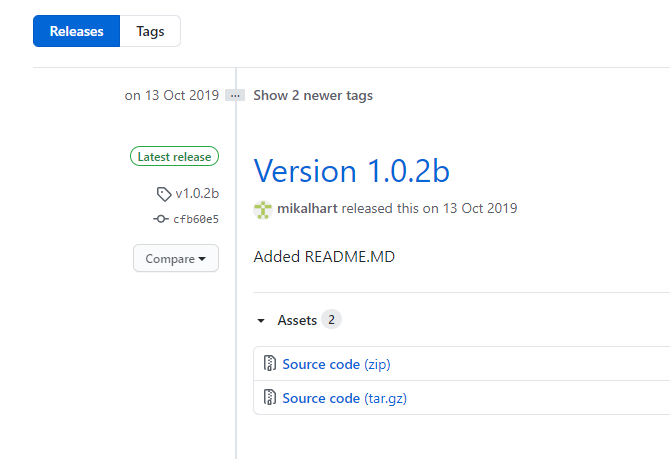Open the v1.0.2b tag link
The height and width of the screenshot is (459, 670).
[x=197, y=194]
